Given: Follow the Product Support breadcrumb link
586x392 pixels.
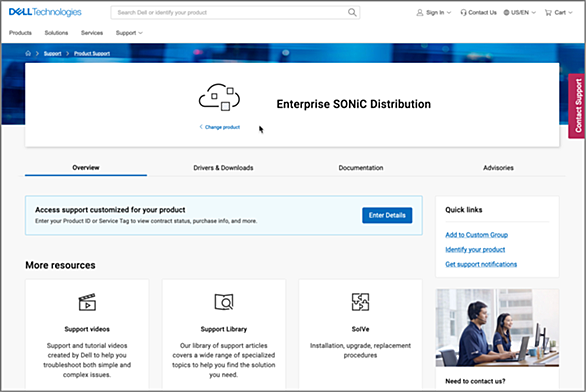Looking at the screenshot, I should pyautogui.click(x=92, y=53).
